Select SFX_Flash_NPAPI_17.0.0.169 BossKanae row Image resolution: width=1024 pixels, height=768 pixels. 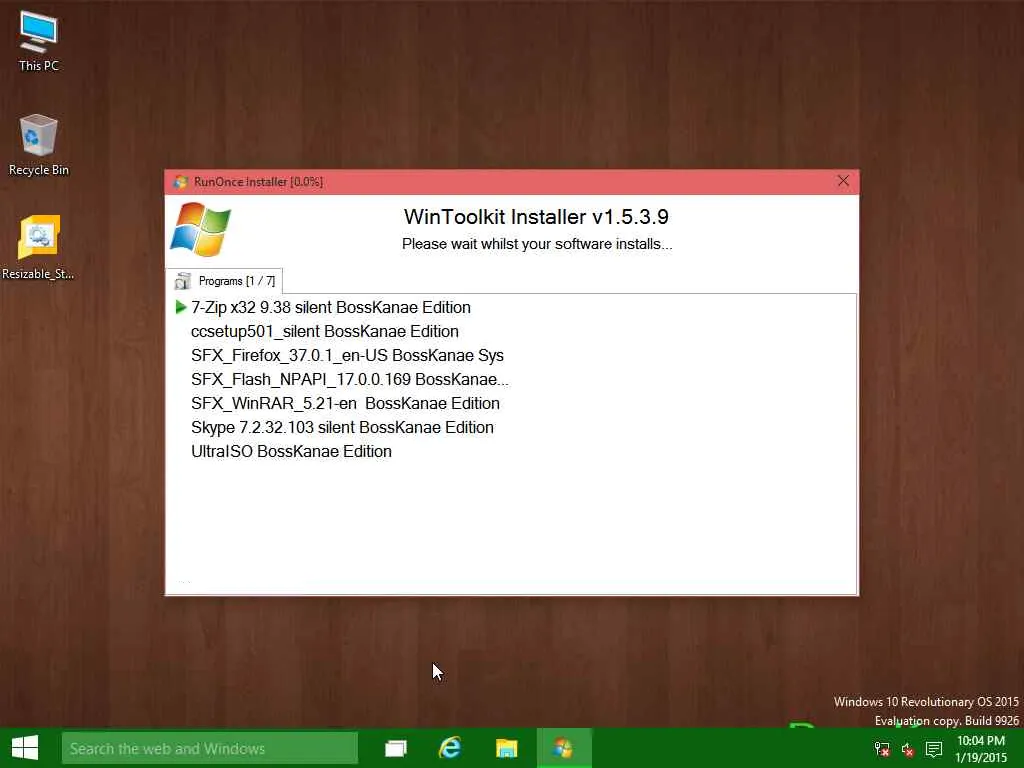point(349,379)
